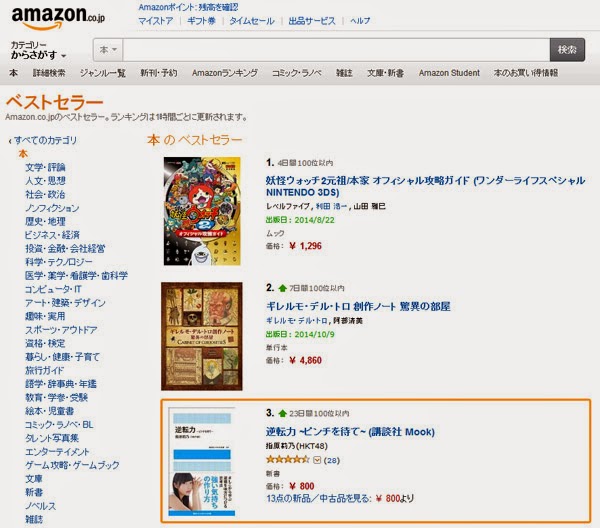Image resolution: width=600 pixels, height=528 pixels.
Task: Open the 逆転力 book cover thumbnail
Action: 202,462
